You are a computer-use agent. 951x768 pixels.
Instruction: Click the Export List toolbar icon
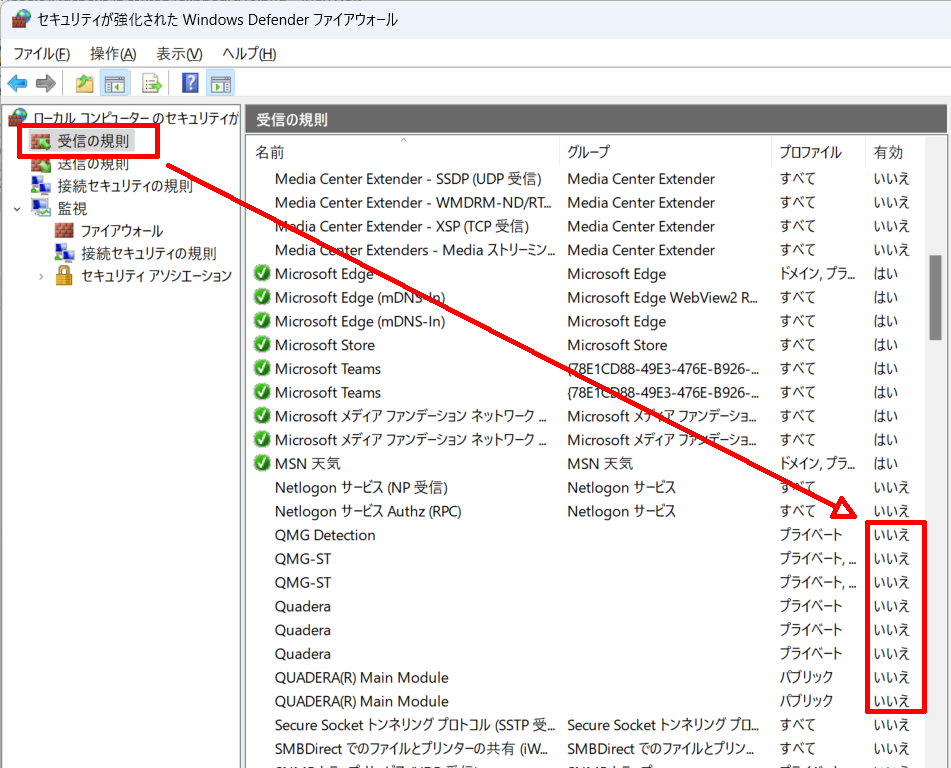click(x=152, y=83)
